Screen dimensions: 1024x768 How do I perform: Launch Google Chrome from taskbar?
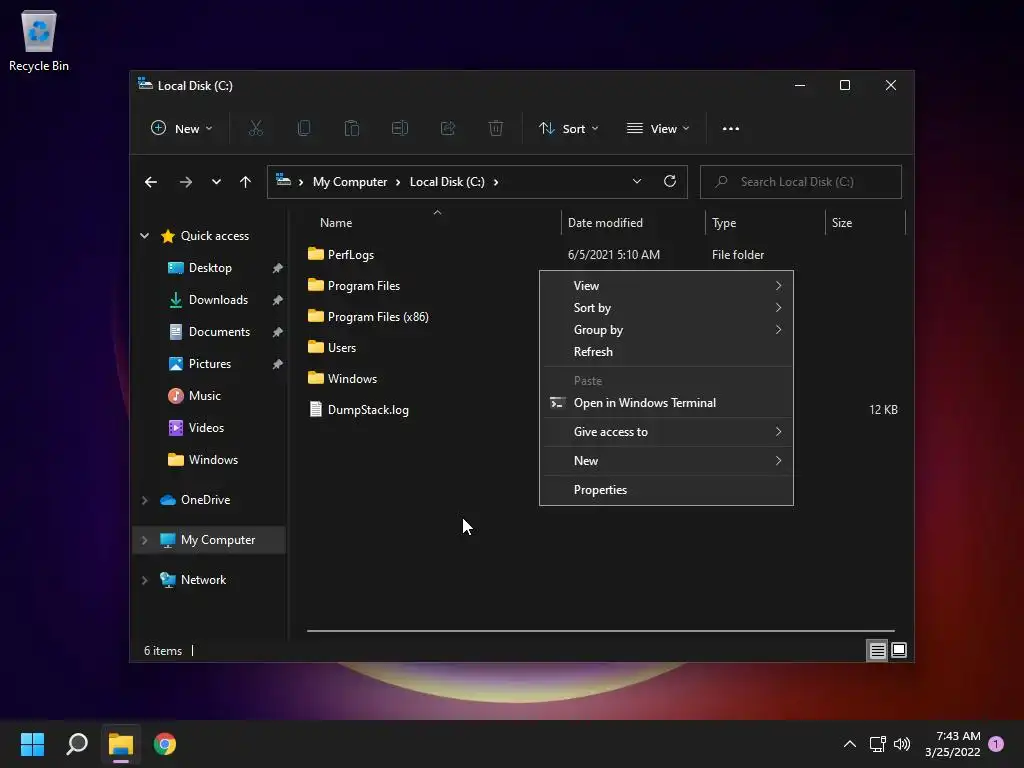[x=165, y=744]
